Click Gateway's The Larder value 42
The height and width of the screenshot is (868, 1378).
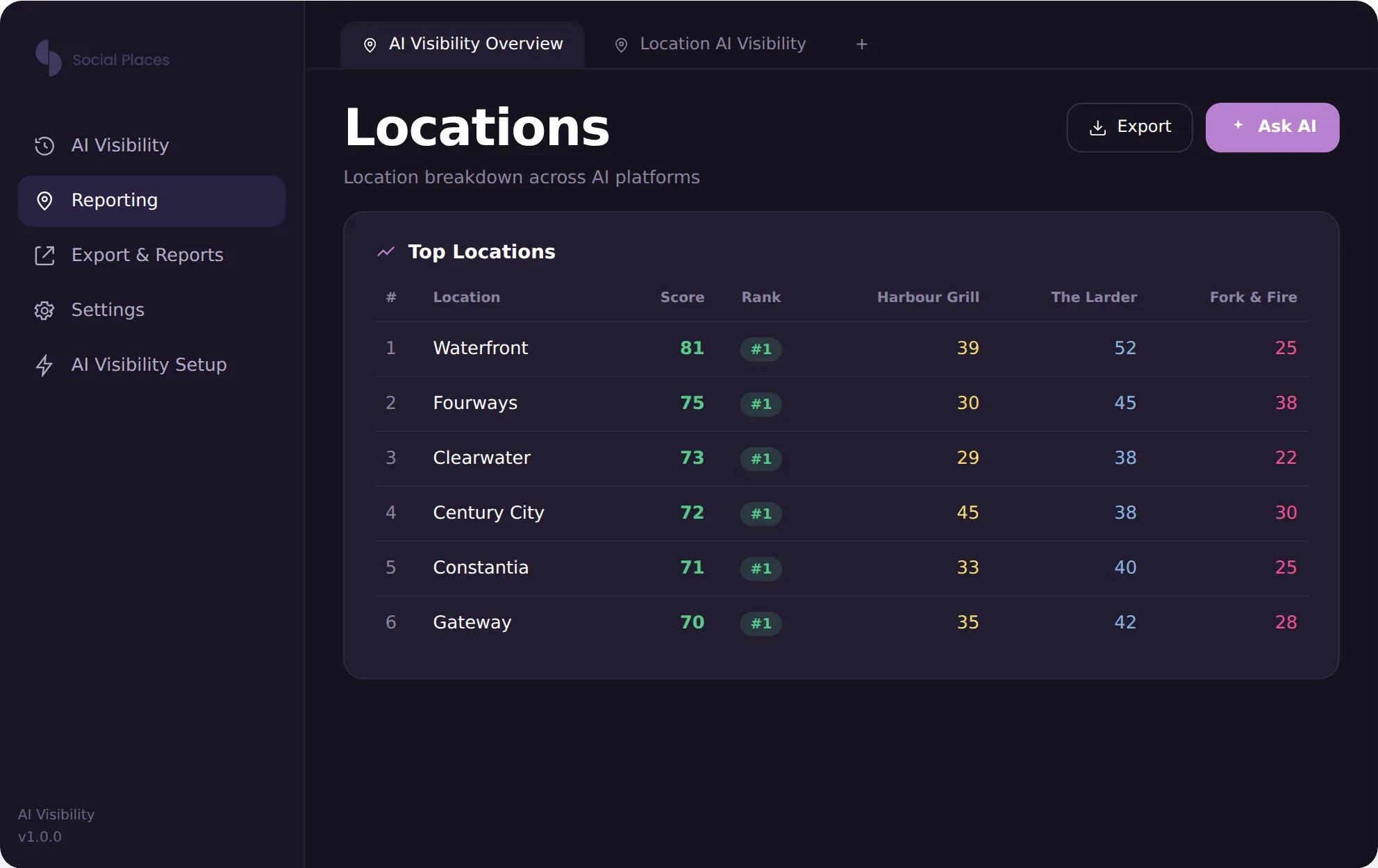[x=1125, y=623]
